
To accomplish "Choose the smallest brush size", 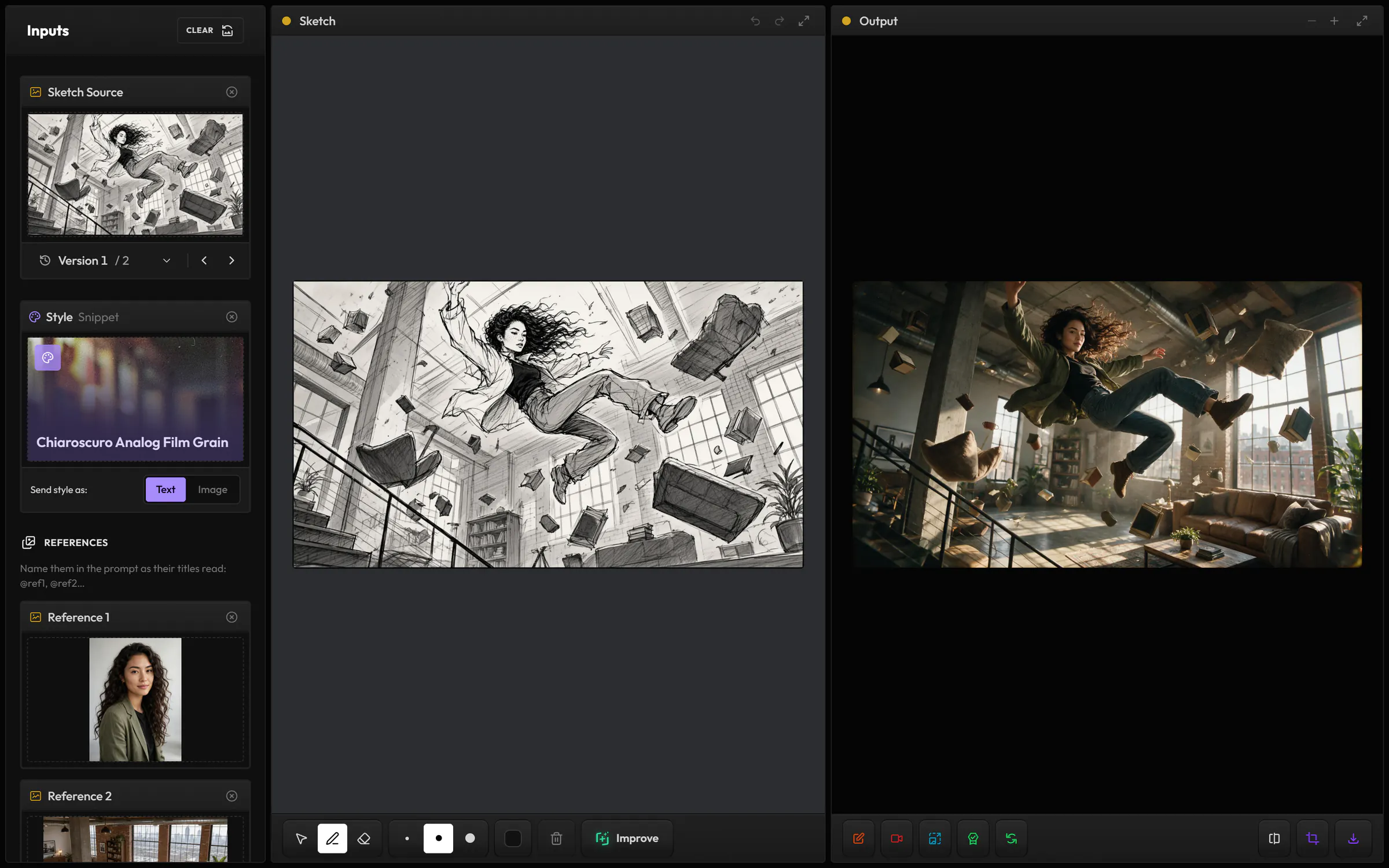I will (x=407, y=838).
